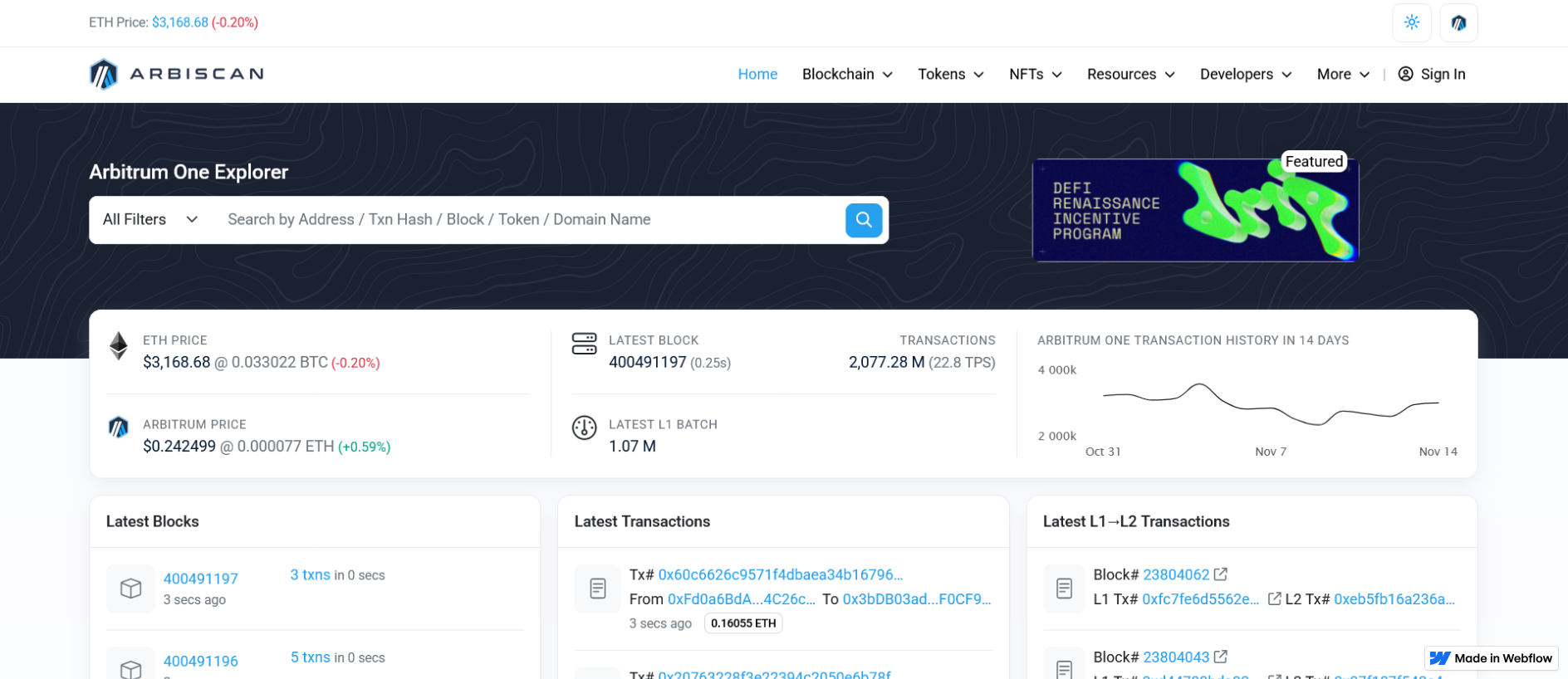Open transaction 0x60c6626c9571f4dbaea34b16796
Viewport: 1568px width, 679px height.
click(x=781, y=574)
